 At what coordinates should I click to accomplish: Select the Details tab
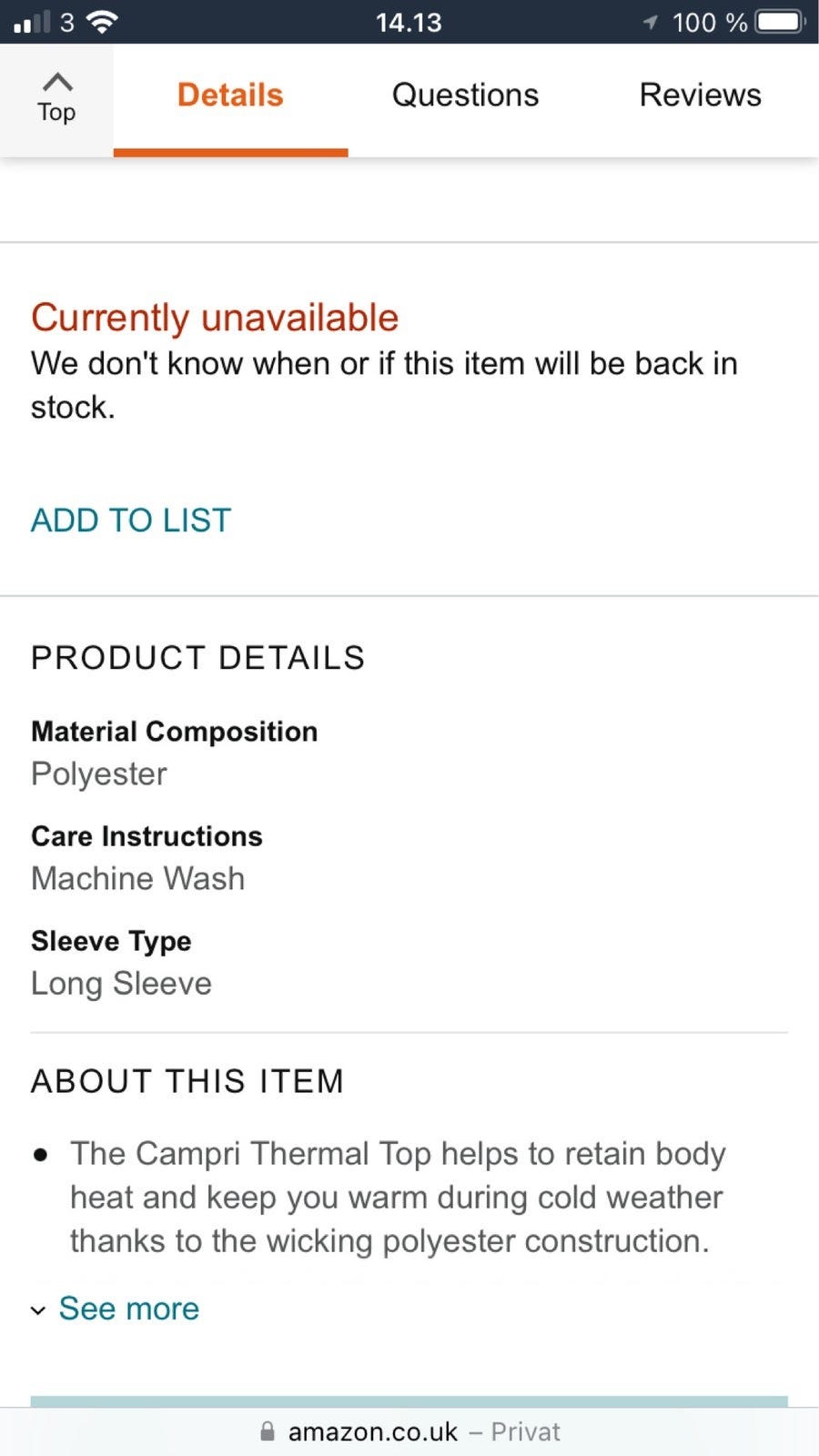pos(230,95)
